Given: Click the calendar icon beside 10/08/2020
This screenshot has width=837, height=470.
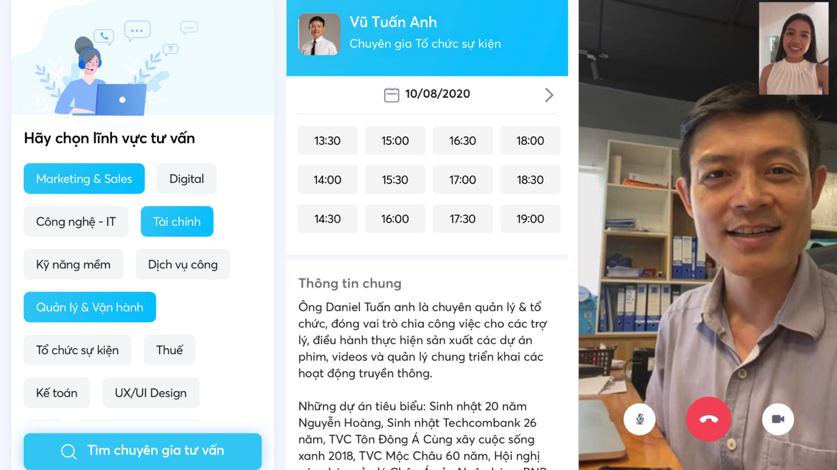Looking at the screenshot, I should (391, 95).
